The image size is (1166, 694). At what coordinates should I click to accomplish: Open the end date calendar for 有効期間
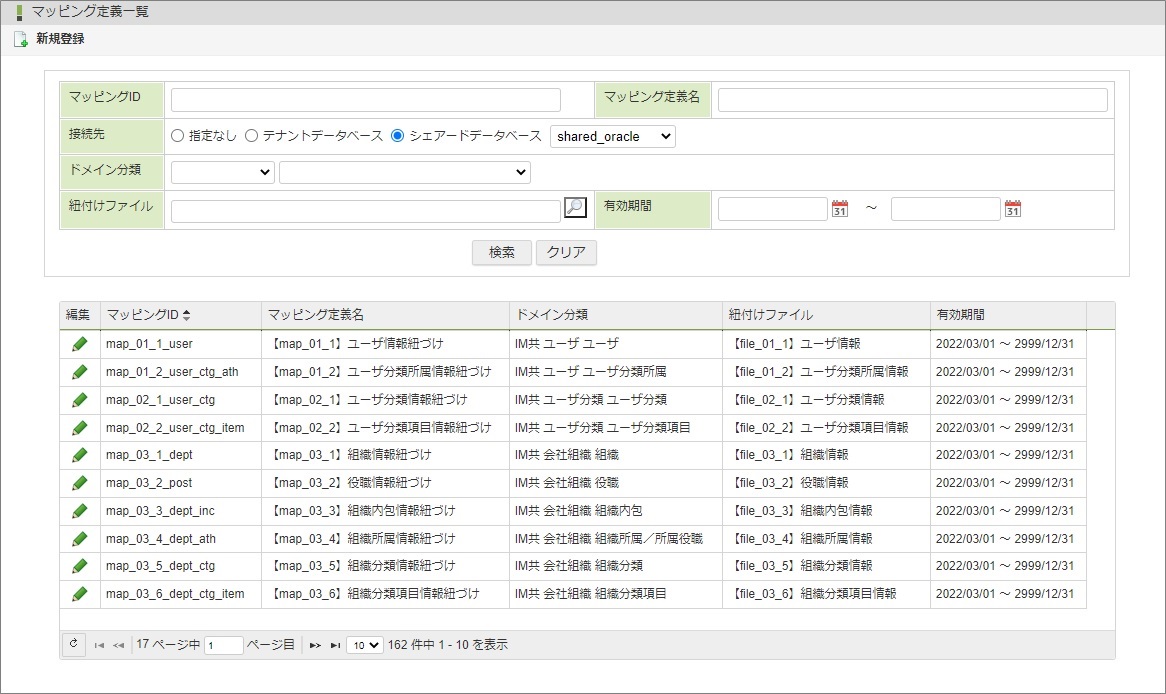1013,209
